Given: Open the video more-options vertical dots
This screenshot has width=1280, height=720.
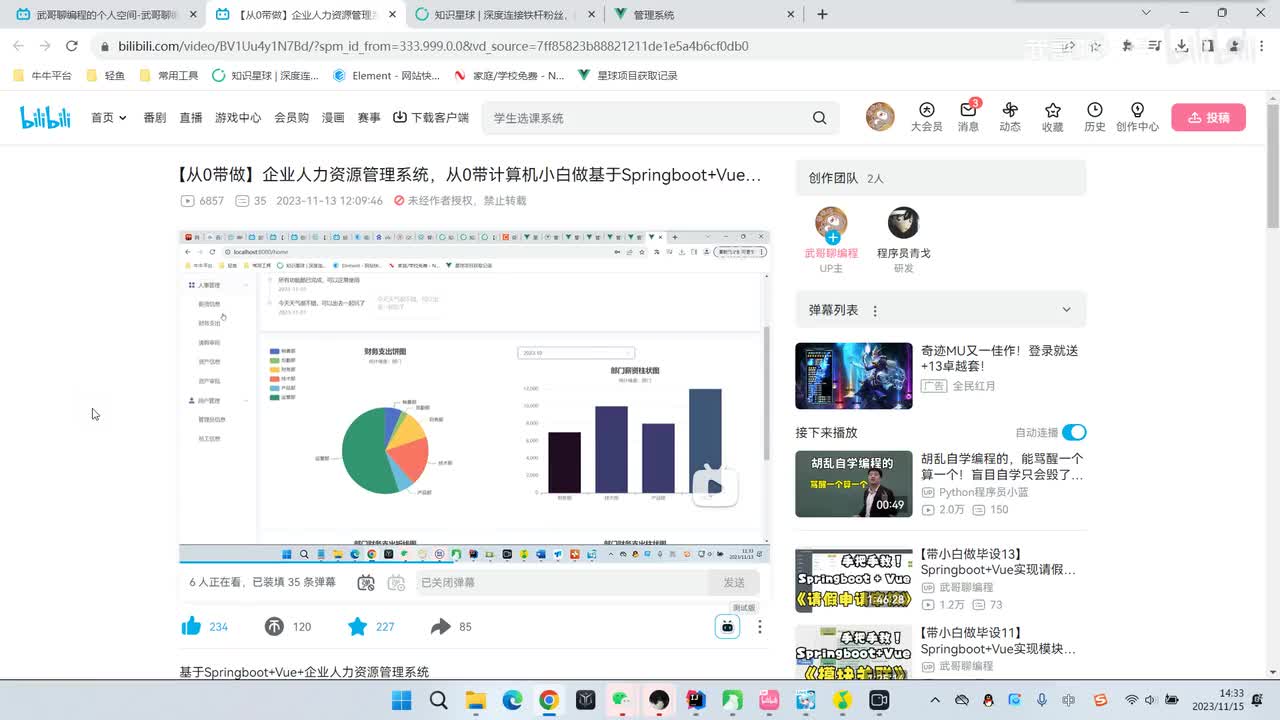Looking at the screenshot, I should (759, 627).
